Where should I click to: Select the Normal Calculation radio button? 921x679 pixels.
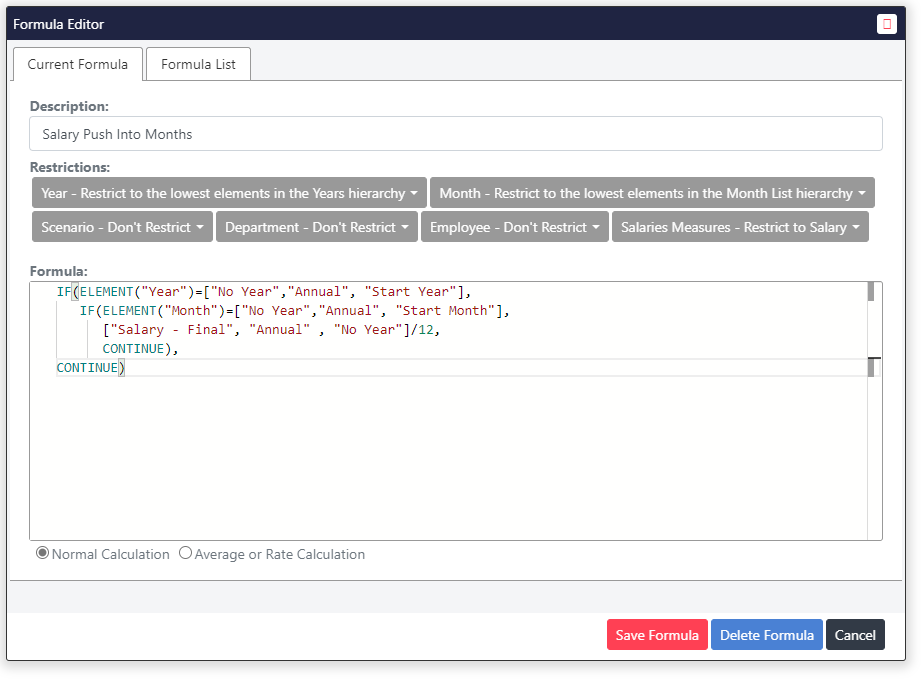pyautogui.click(x=43, y=553)
